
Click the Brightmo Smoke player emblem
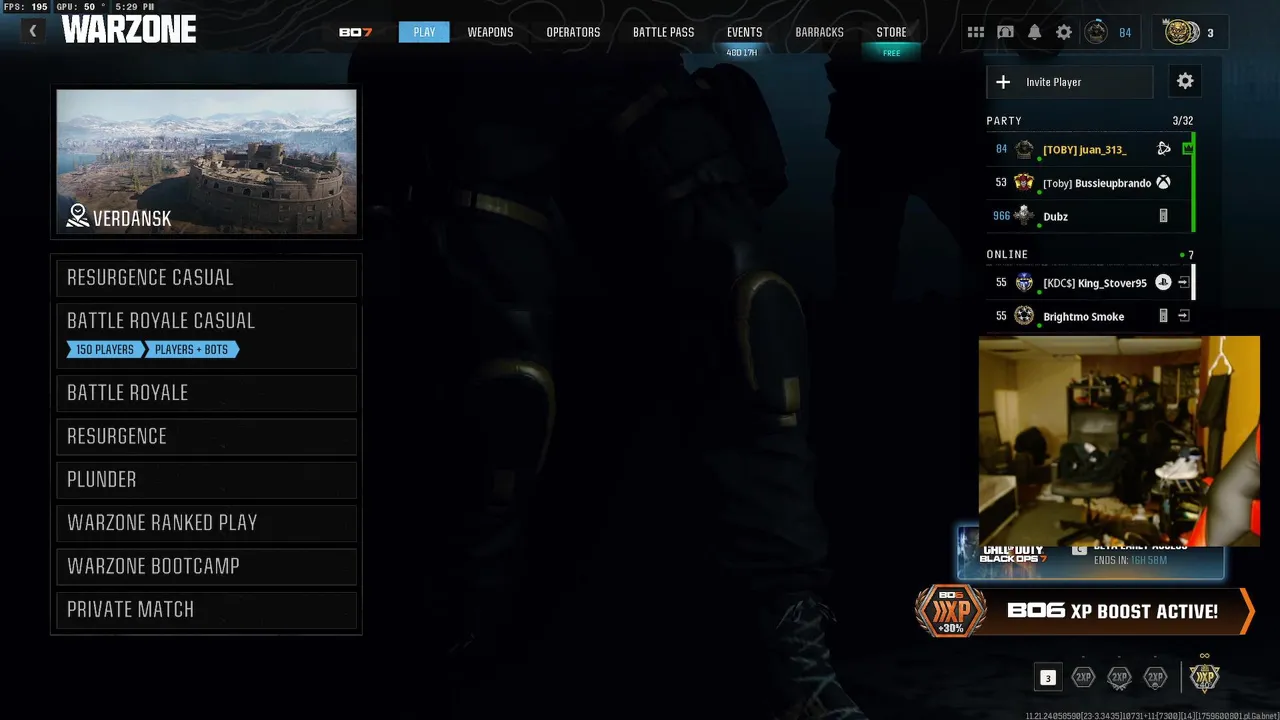point(1024,316)
